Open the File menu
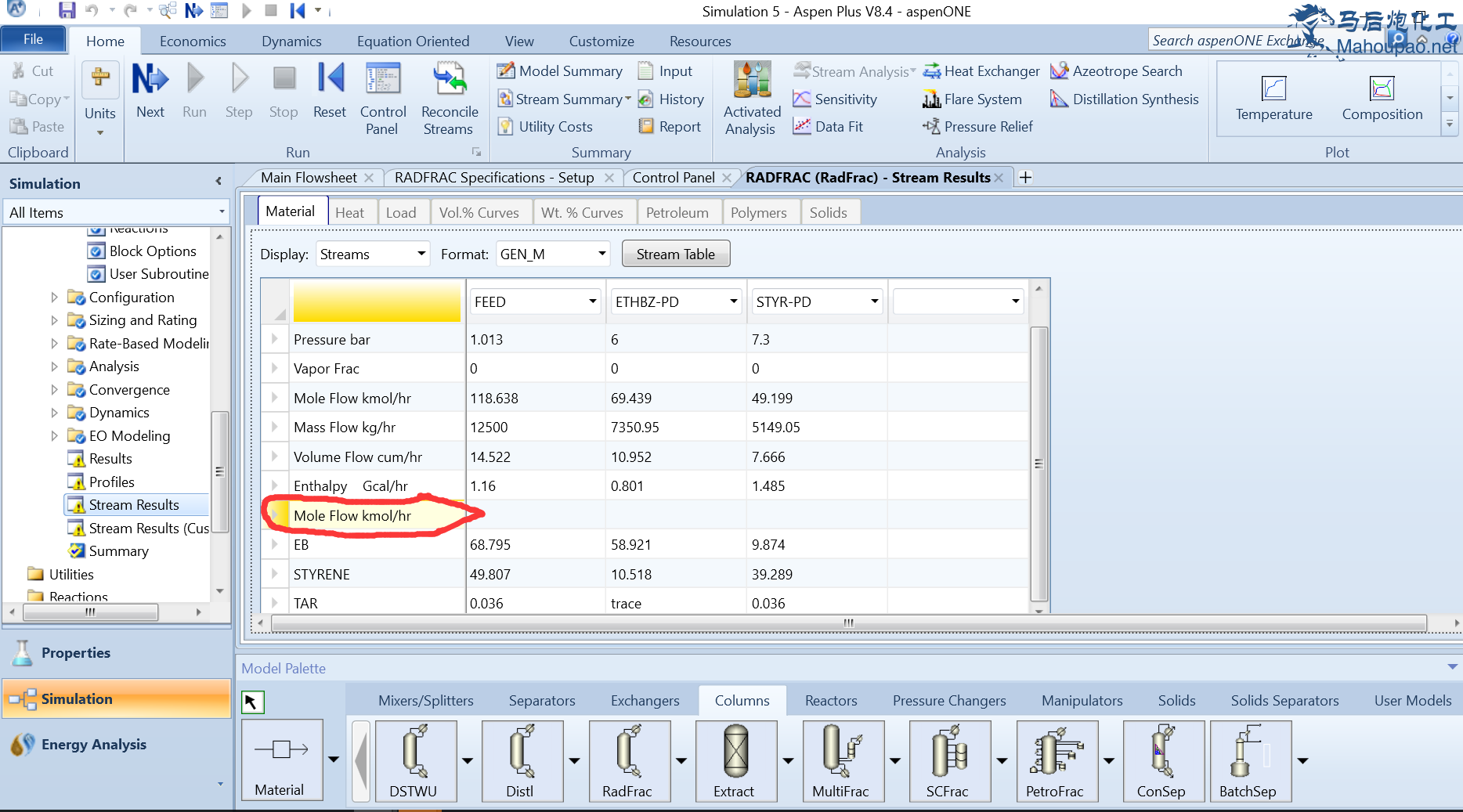Screen dimensions: 1463x812 pyautogui.click(x=33, y=39)
